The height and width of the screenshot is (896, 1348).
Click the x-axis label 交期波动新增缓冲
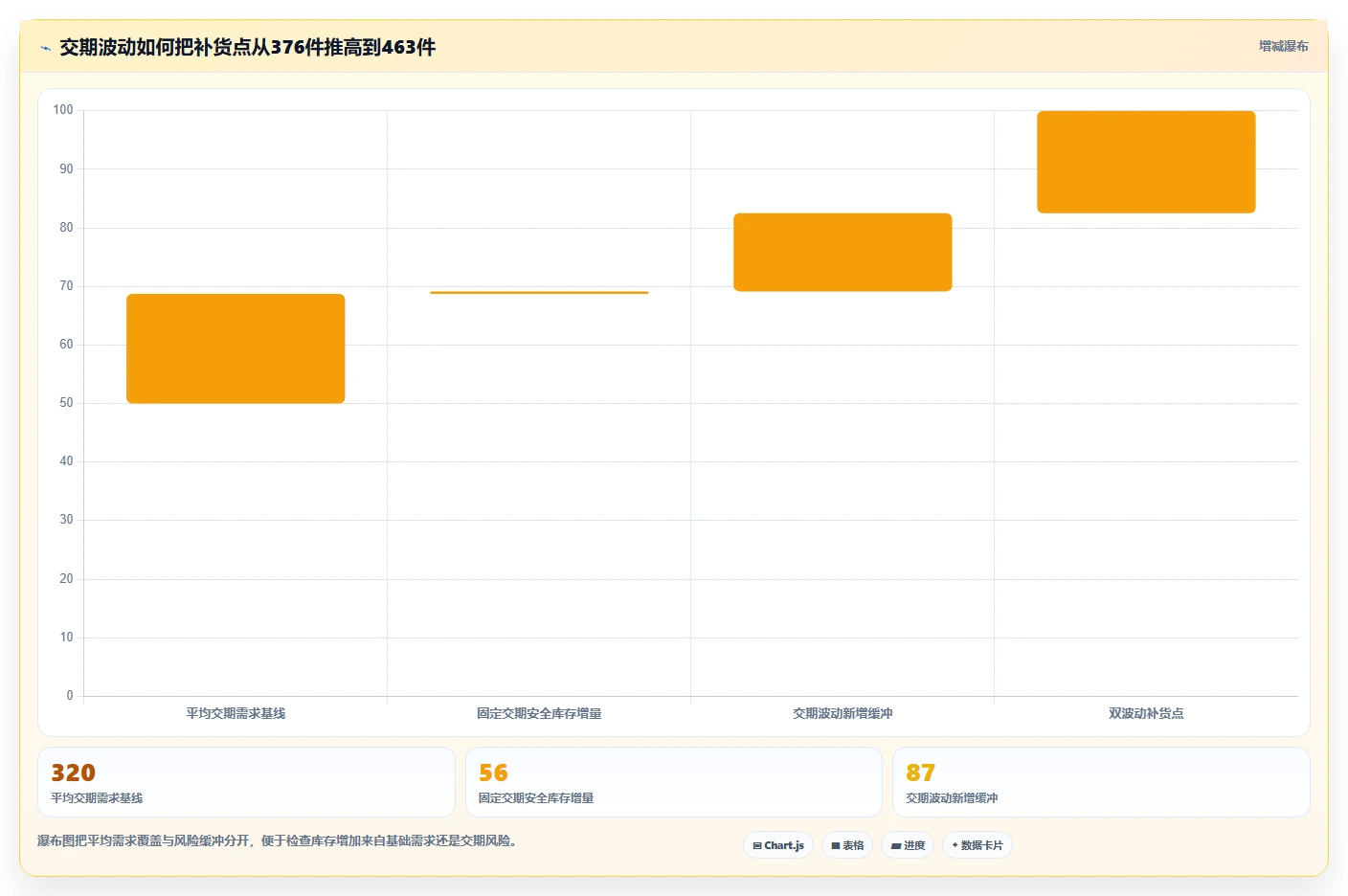[x=842, y=713]
